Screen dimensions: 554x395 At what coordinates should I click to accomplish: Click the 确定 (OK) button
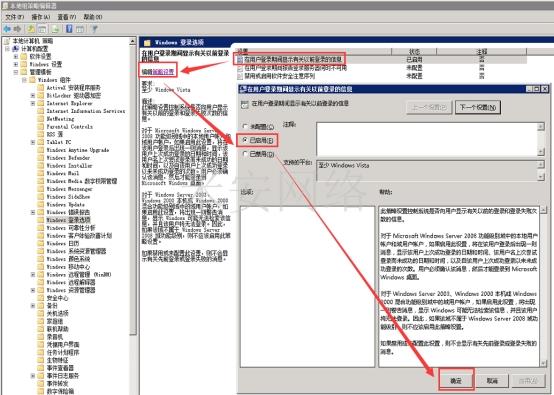point(456,381)
